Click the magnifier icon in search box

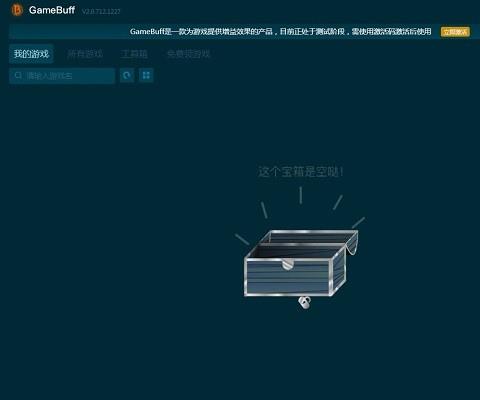pos(18,76)
